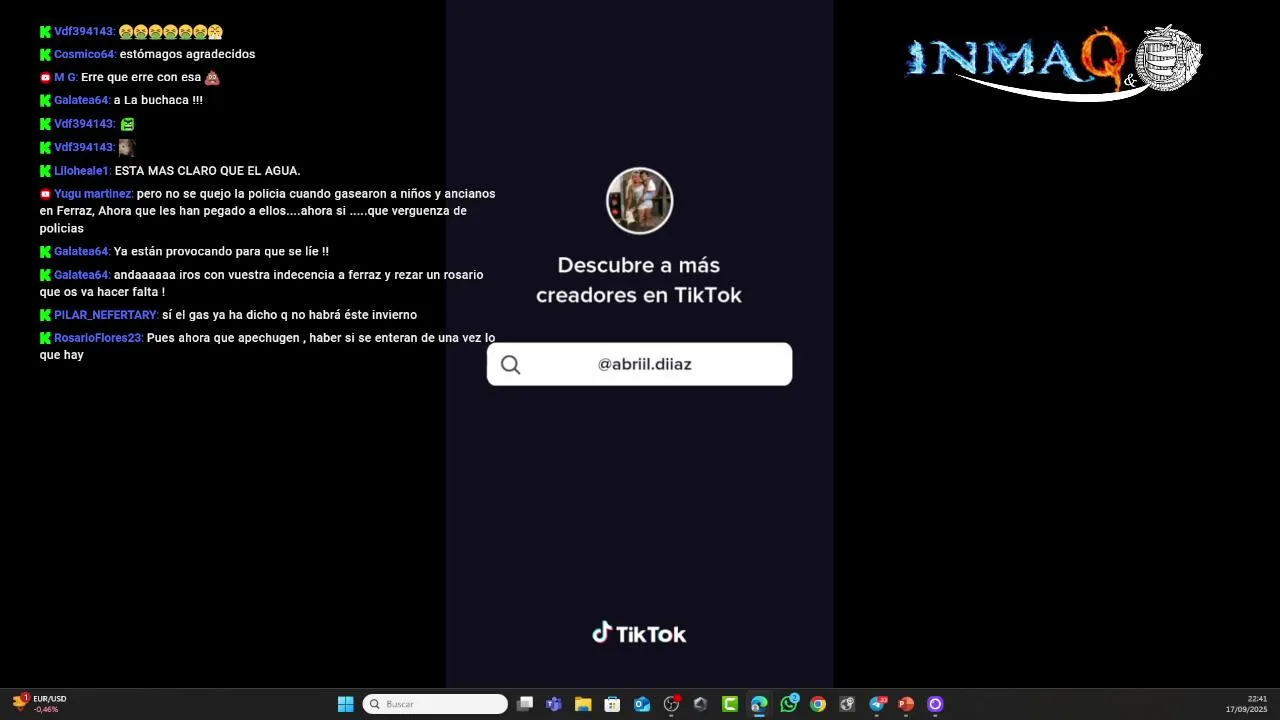The height and width of the screenshot is (720, 1280).
Task: Open Outlook from the taskbar
Action: coord(642,704)
